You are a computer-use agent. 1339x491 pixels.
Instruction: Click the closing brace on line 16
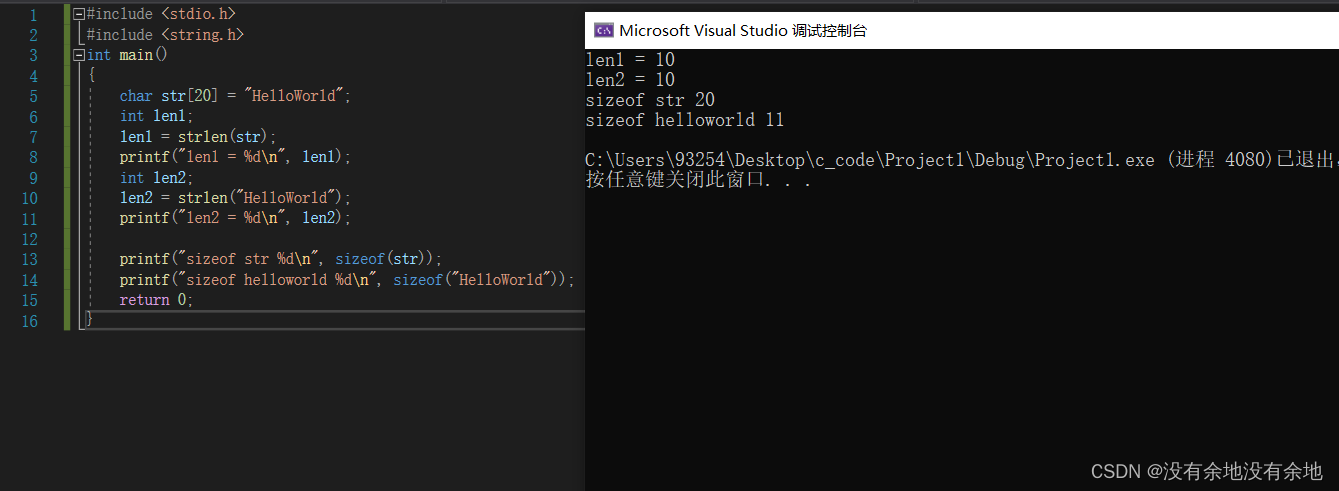click(90, 320)
